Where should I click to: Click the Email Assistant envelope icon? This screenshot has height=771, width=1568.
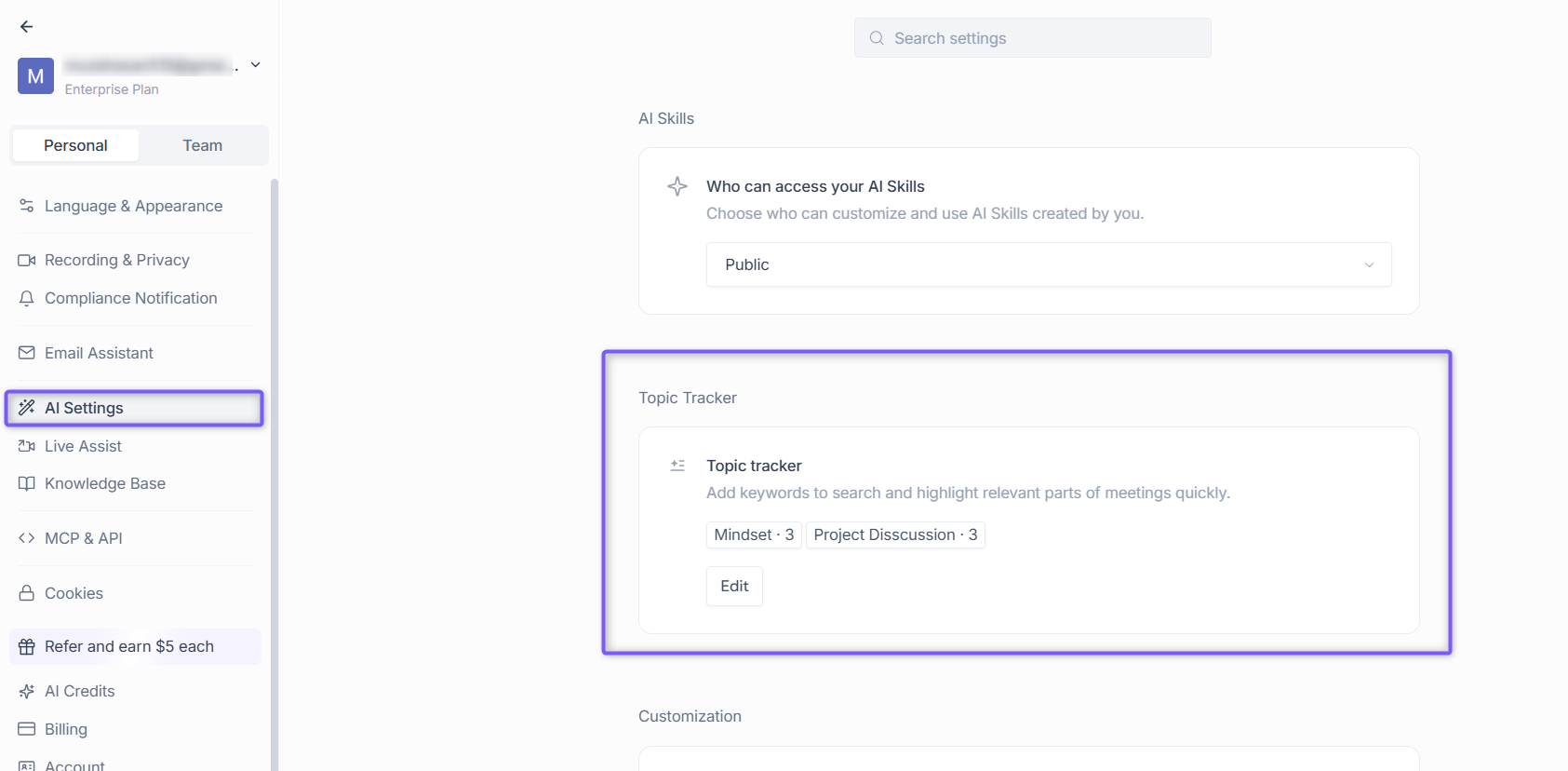[27, 353]
